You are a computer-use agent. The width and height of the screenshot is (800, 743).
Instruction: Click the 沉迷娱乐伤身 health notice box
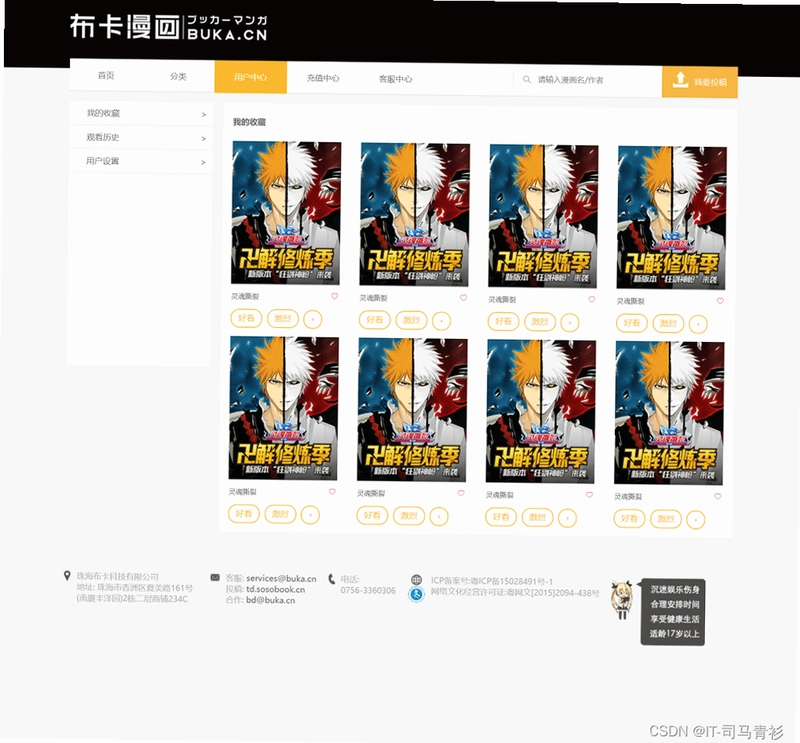[673, 612]
